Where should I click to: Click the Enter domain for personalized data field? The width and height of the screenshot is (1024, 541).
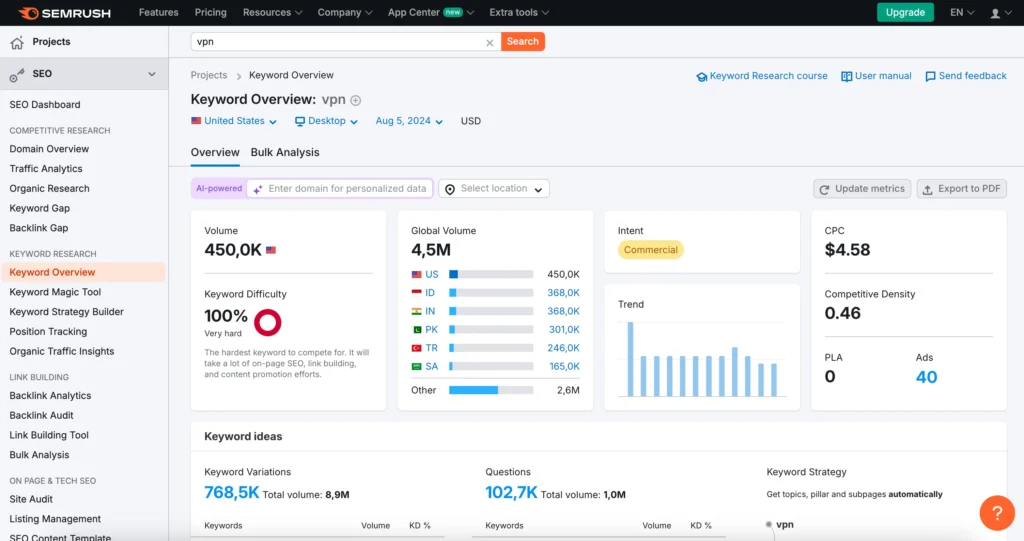point(346,189)
